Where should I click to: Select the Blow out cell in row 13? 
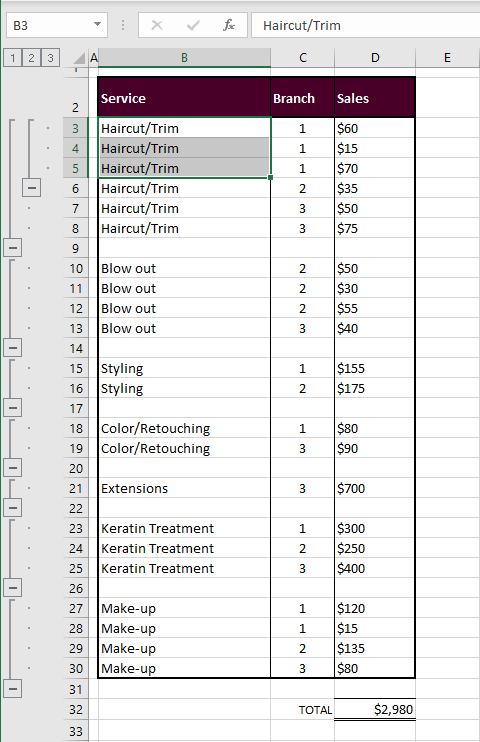coord(184,328)
